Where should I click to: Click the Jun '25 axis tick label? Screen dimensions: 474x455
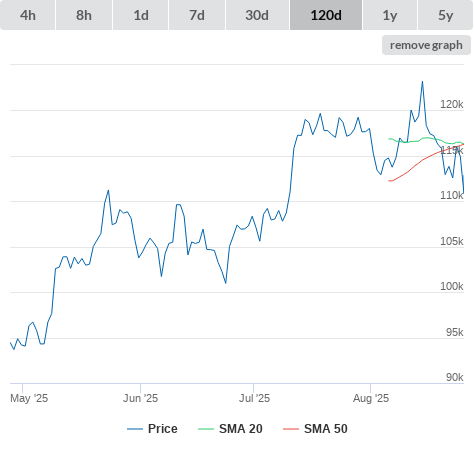click(140, 398)
